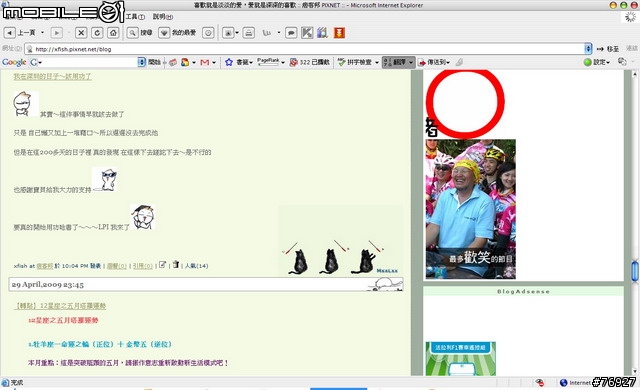Expand the Google search box dropdown
640x390 pixels.
(142, 62)
